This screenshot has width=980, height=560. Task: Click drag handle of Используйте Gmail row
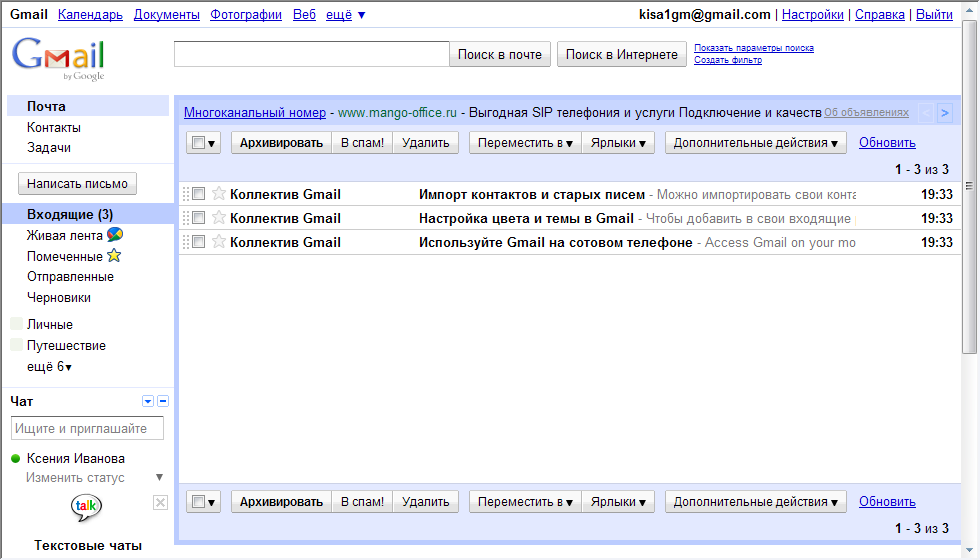186,242
